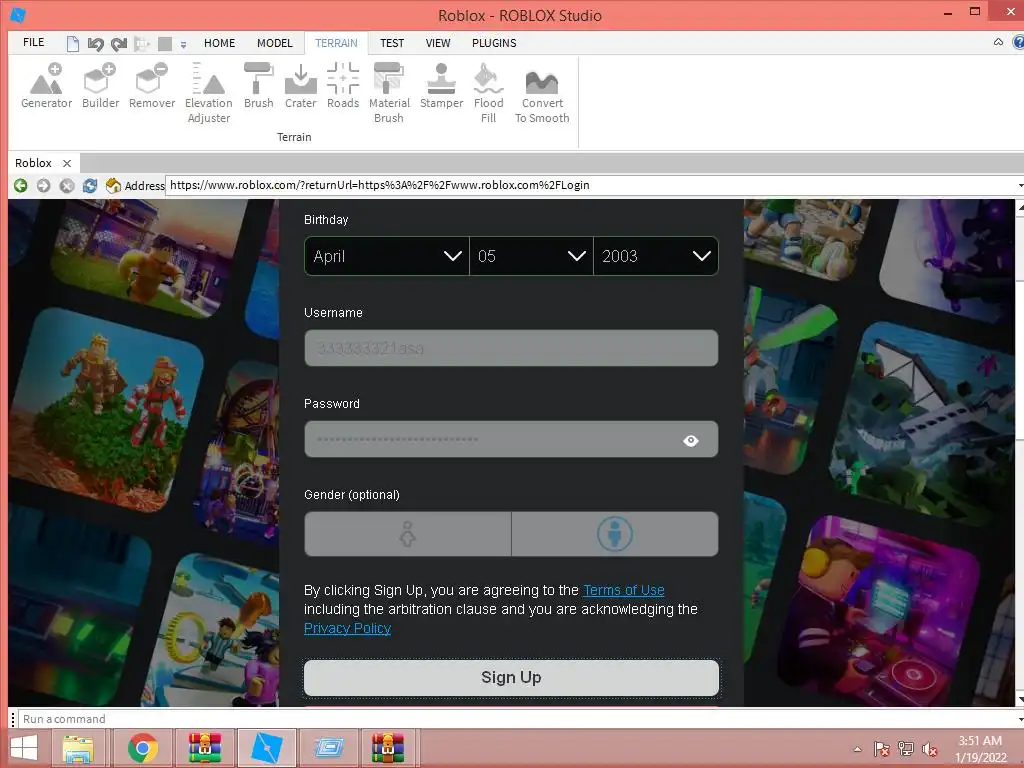Screen dimensions: 1024x768
Task: Toggle password visibility eye icon
Action: tap(691, 441)
